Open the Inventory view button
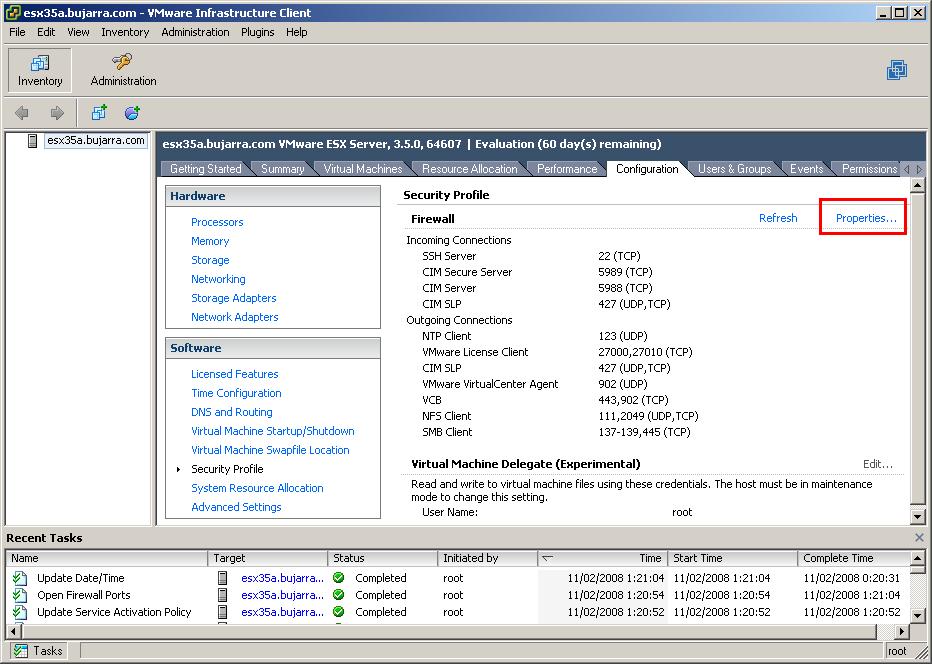Image resolution: width=932 pixels, height=664 pixels. [40, 70]
